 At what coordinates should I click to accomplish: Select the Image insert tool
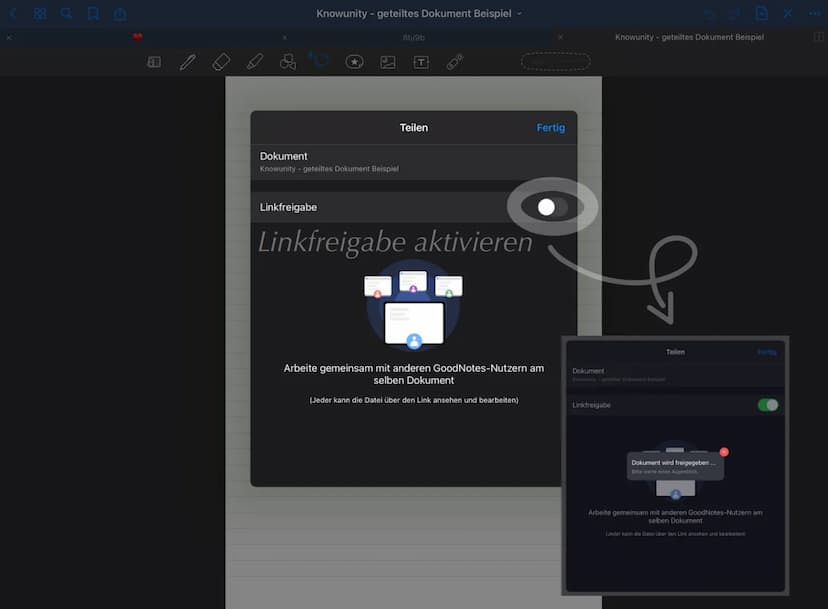pyautogui.click(x=388, y=62)
